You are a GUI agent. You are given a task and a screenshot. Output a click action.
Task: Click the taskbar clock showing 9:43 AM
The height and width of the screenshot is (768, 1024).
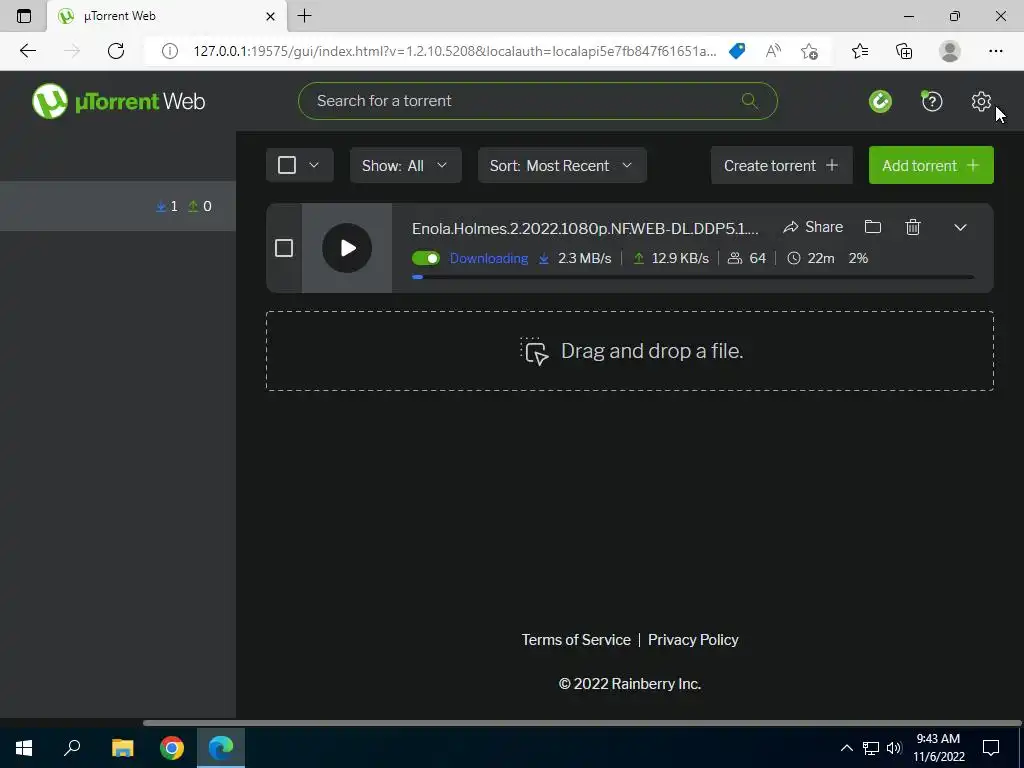938,748
